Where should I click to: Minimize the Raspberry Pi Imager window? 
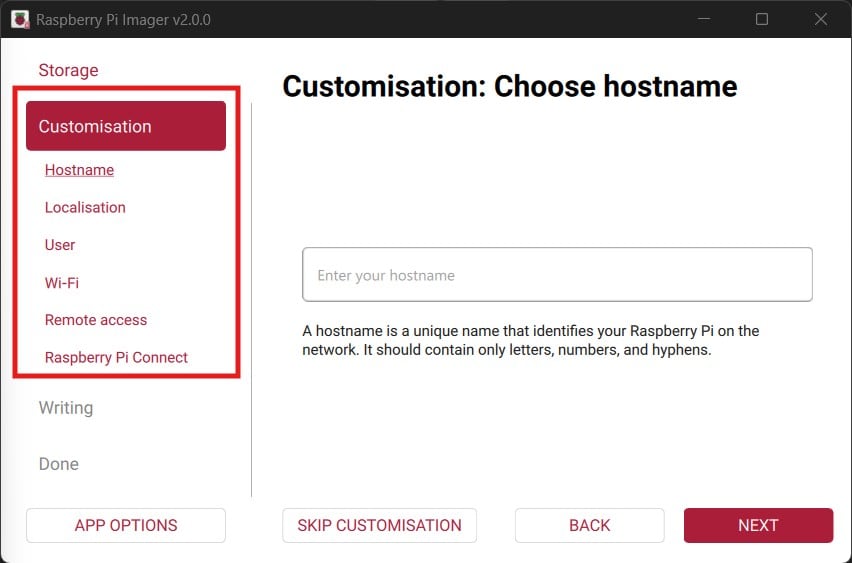click(x=703, y=19)
